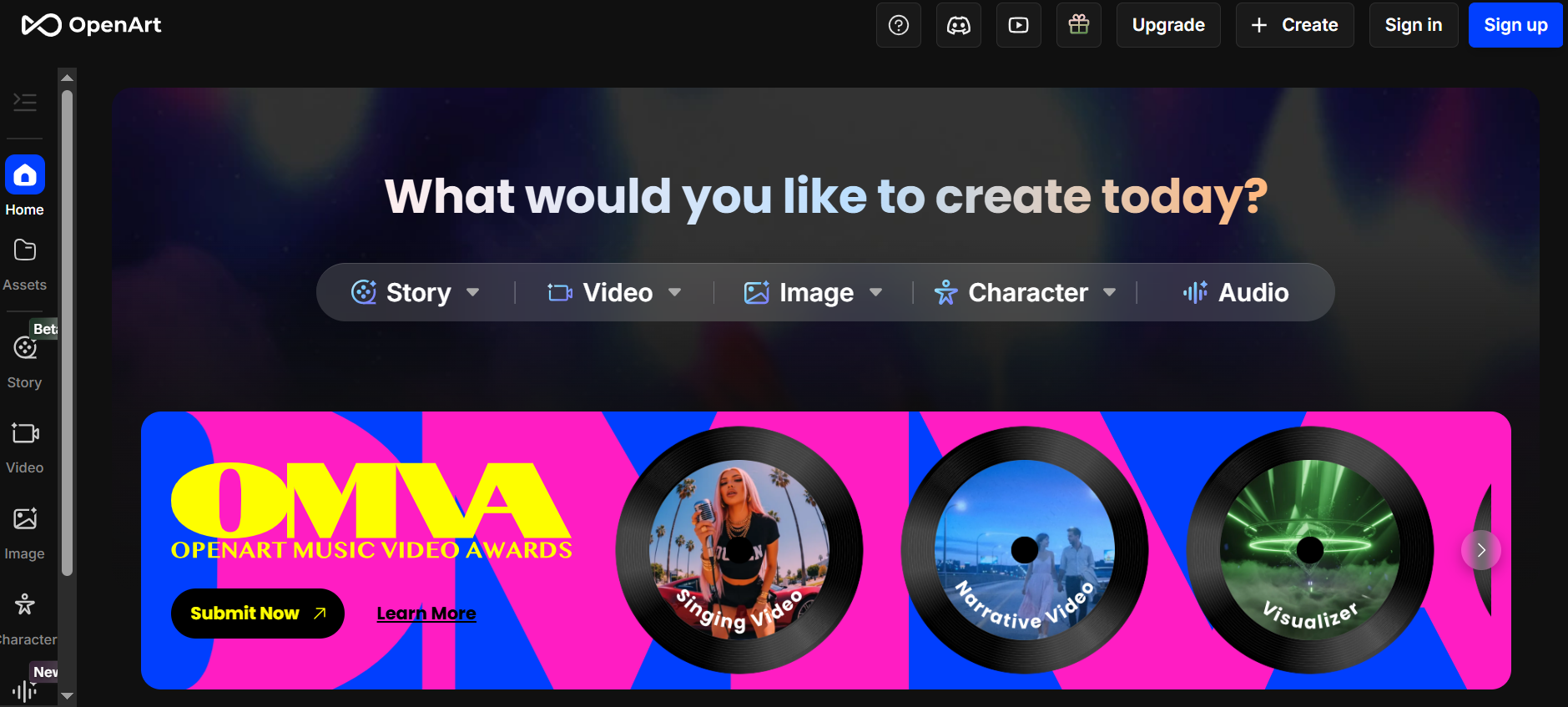The height and width of the screenshot is (707, 1568).
Task: Open Story Beta in the sidebar
Action: [25, 359]
